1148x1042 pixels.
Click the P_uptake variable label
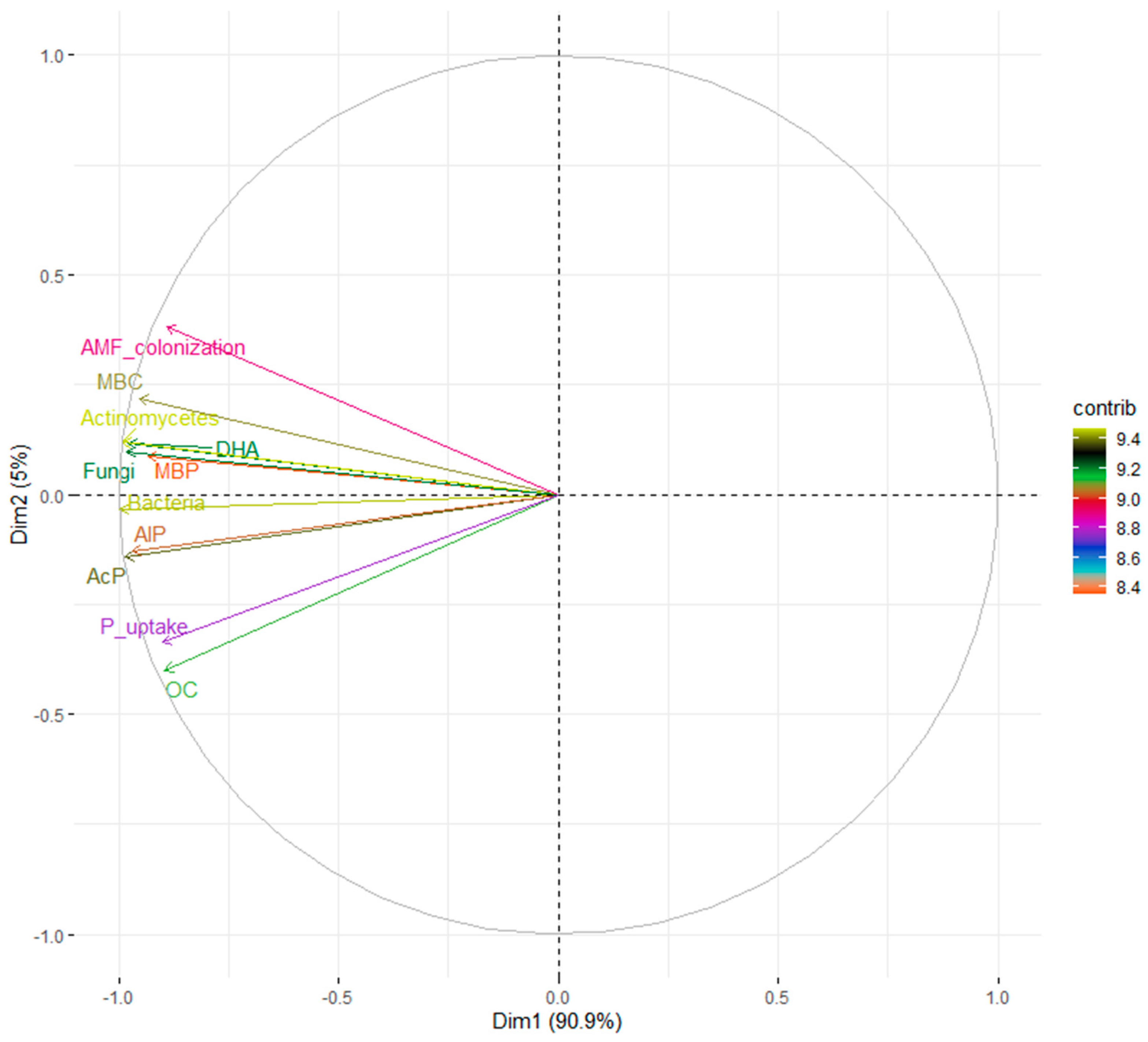click(144, 627)
